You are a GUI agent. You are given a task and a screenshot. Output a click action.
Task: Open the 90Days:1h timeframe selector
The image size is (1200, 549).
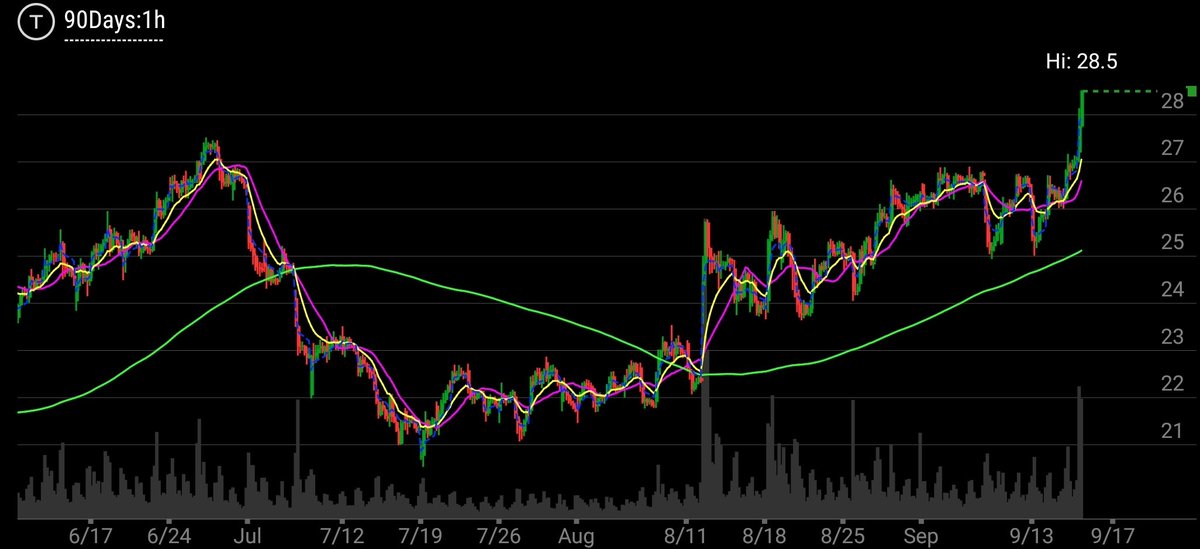coord(113,20)
